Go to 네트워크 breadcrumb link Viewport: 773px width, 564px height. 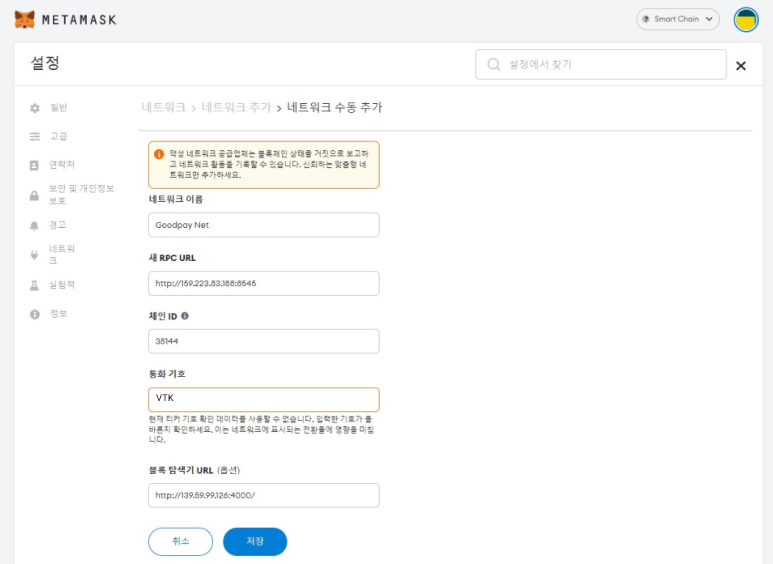coord(163,107)
